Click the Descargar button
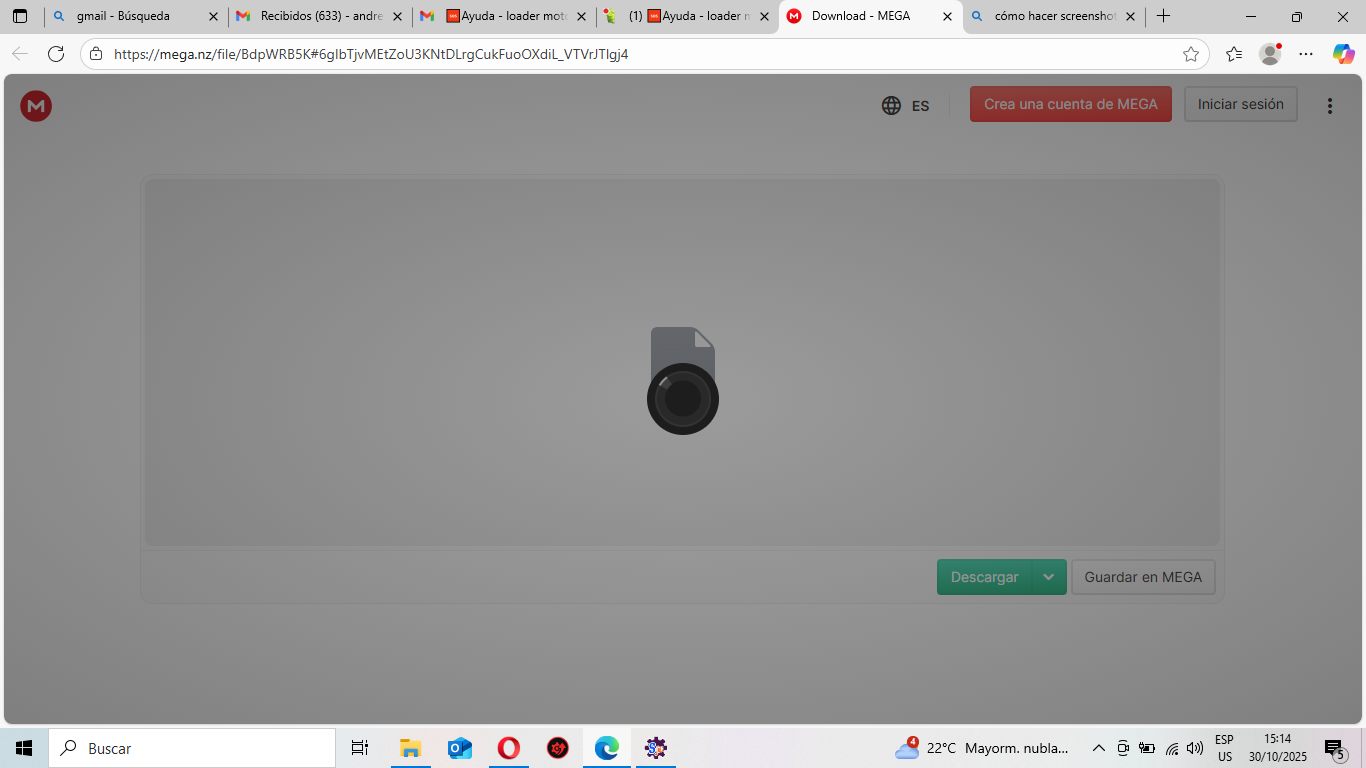The width and height of the screenshot is (1366, 768). [984, 577]
